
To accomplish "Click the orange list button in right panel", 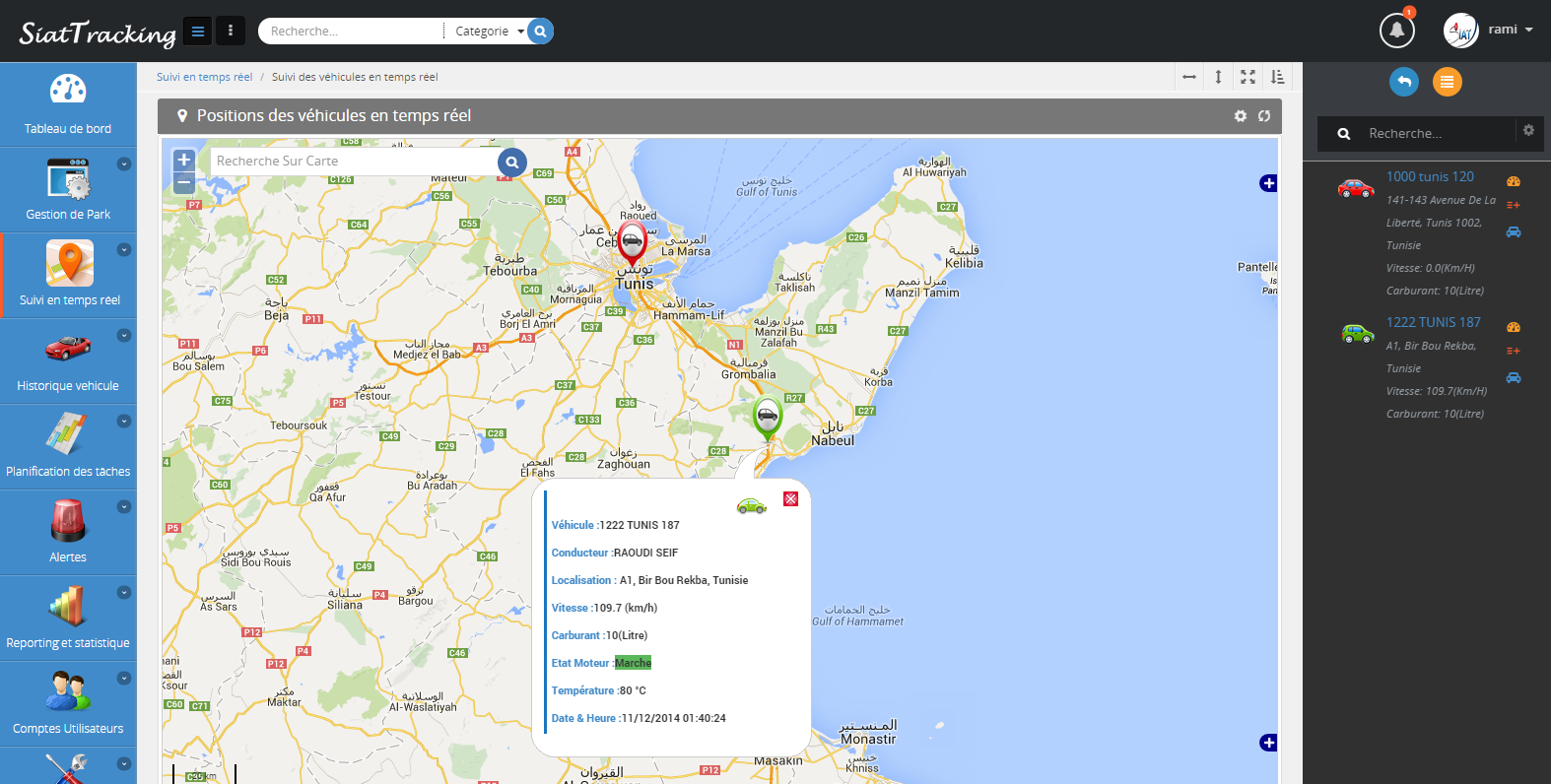I will tap(1448, 82).
